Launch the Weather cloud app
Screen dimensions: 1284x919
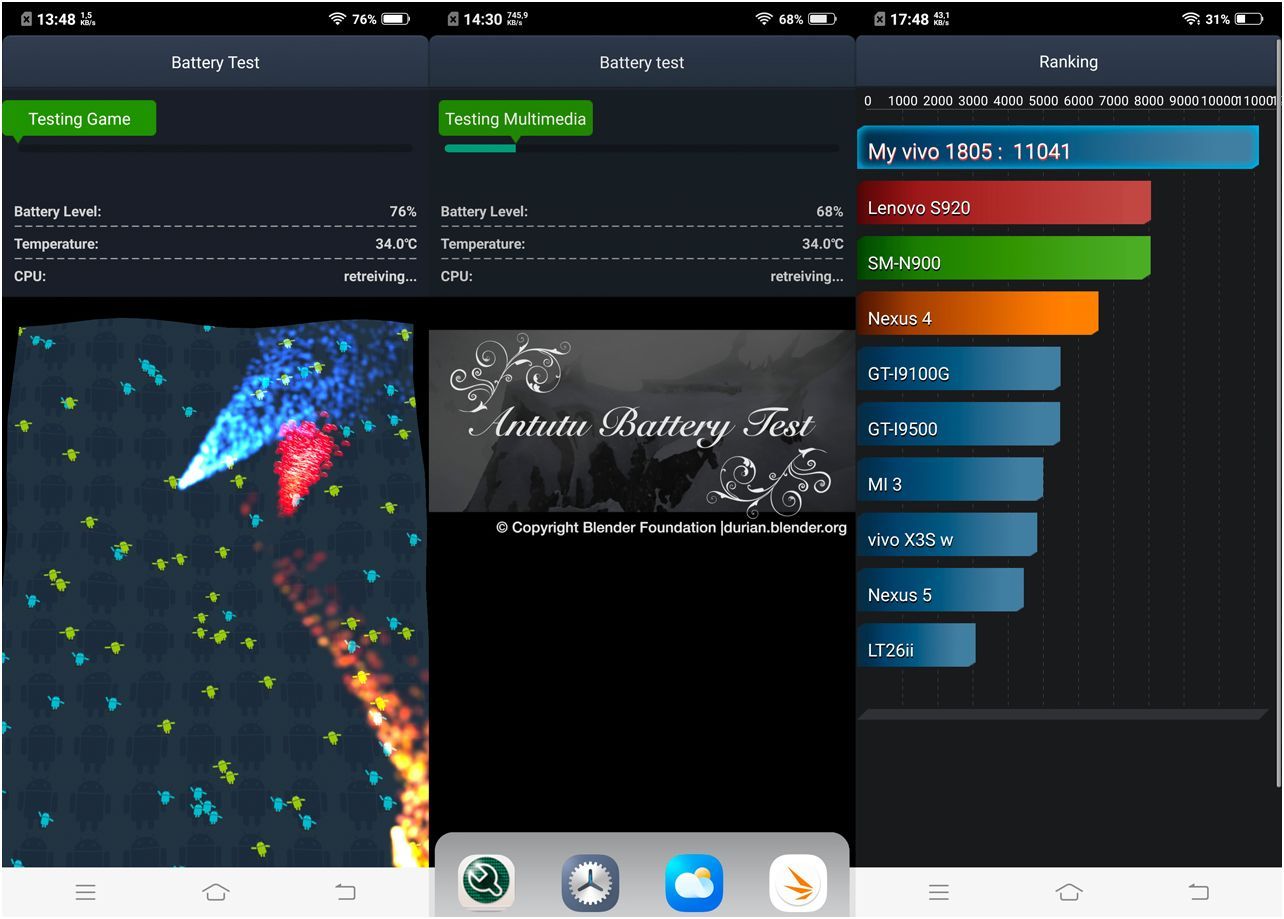tap(694, 883)
